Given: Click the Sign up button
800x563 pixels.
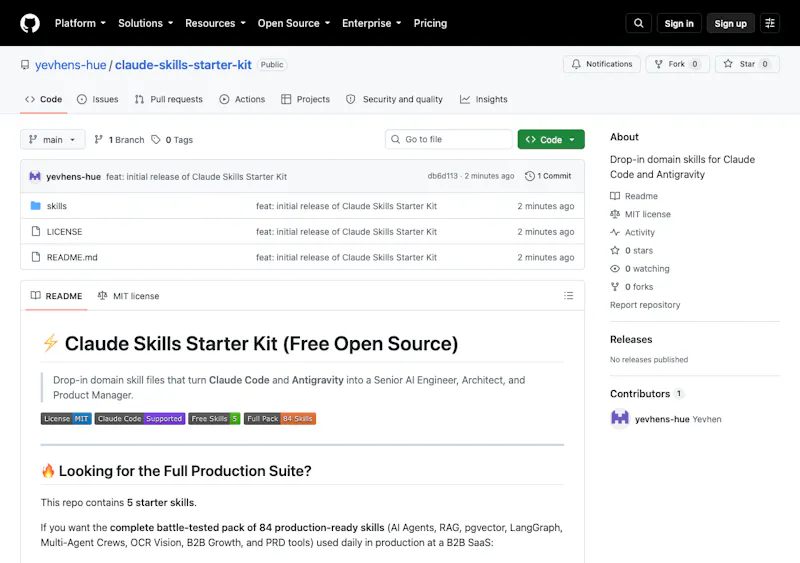Looking at the screenshot, I should click(x=730, y=23).
